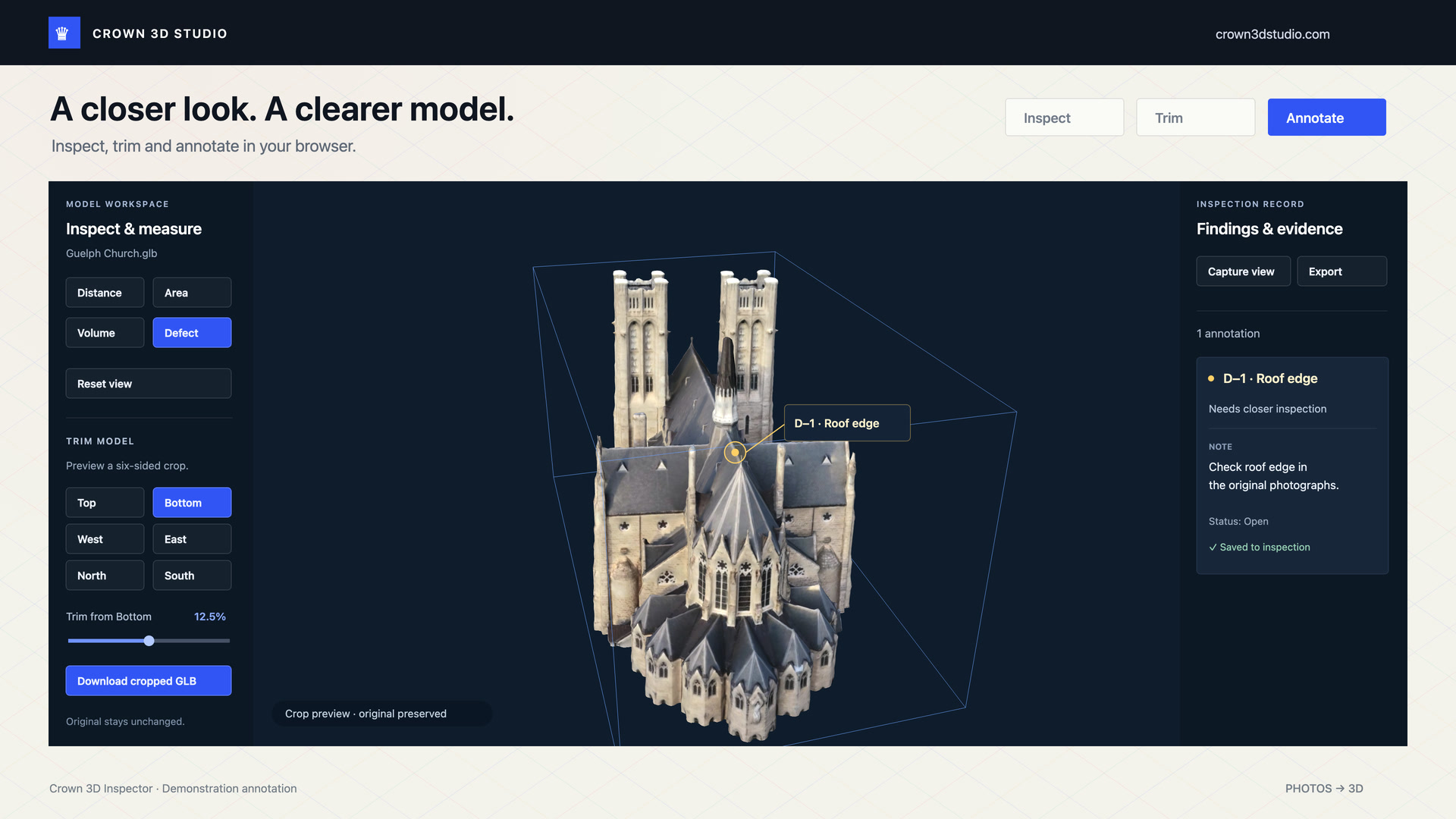Click the Status: Open text
This screenshot has width=1456, height=819.
pos(1238,522)
